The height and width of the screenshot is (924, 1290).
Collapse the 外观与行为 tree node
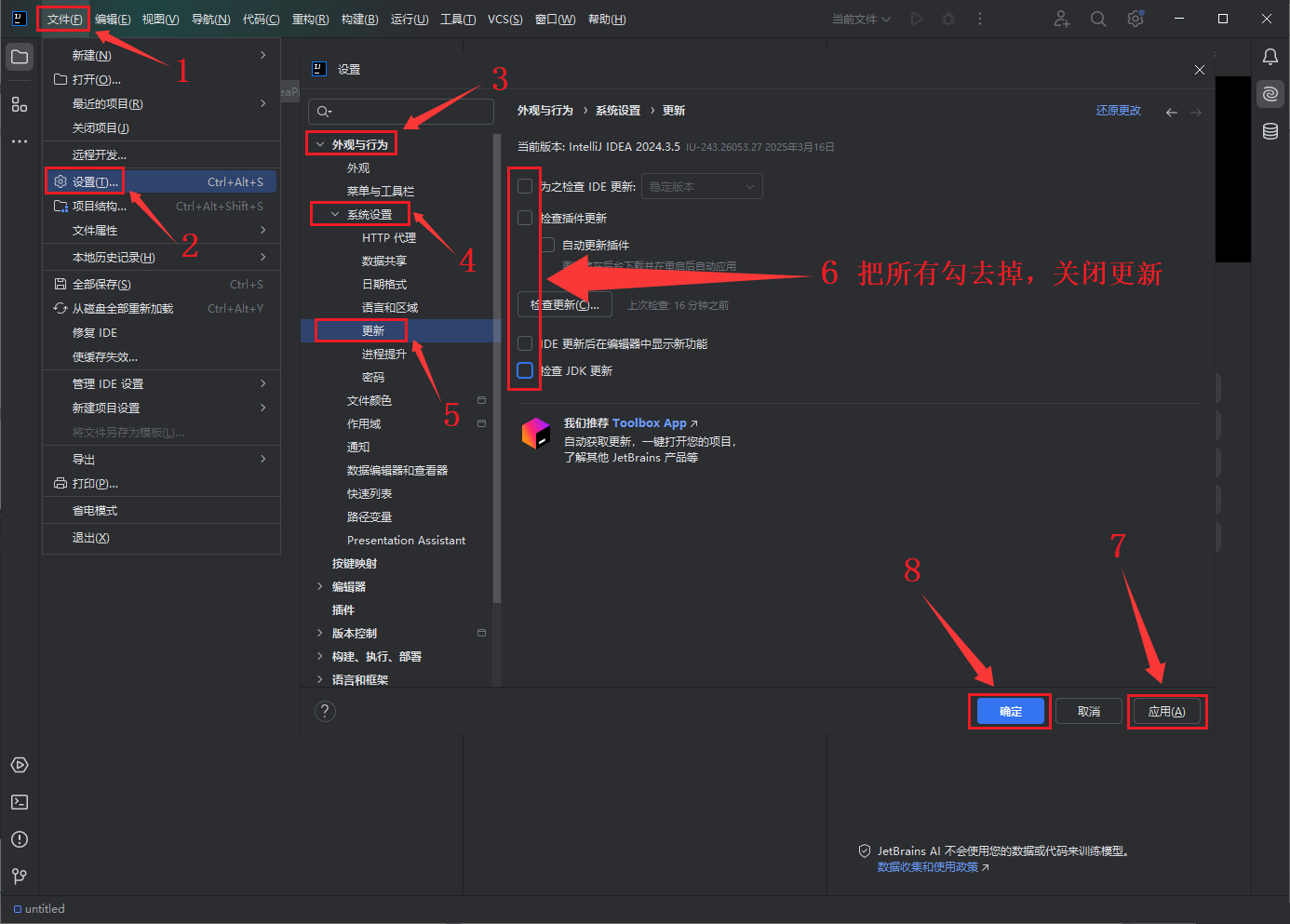pyautogui.click(x=320, y=144)
